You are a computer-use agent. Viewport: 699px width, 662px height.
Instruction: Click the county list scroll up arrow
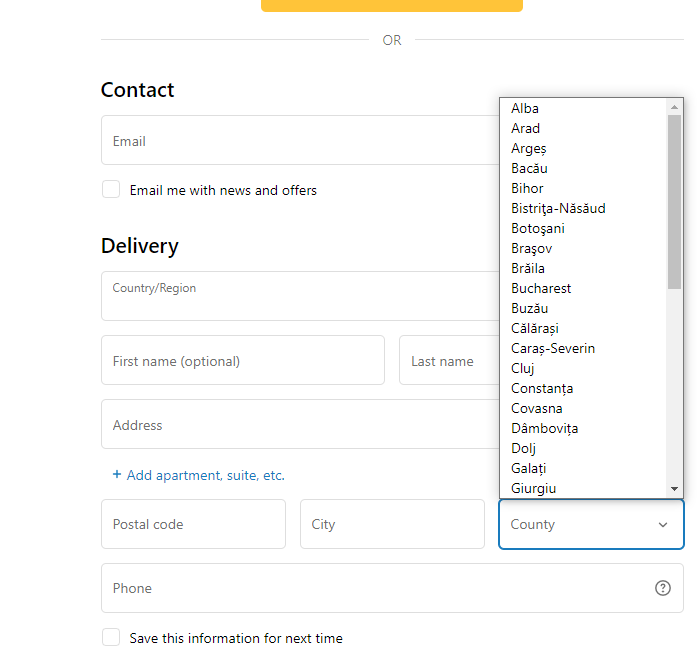pyautogui.click(x=674, y=107)
